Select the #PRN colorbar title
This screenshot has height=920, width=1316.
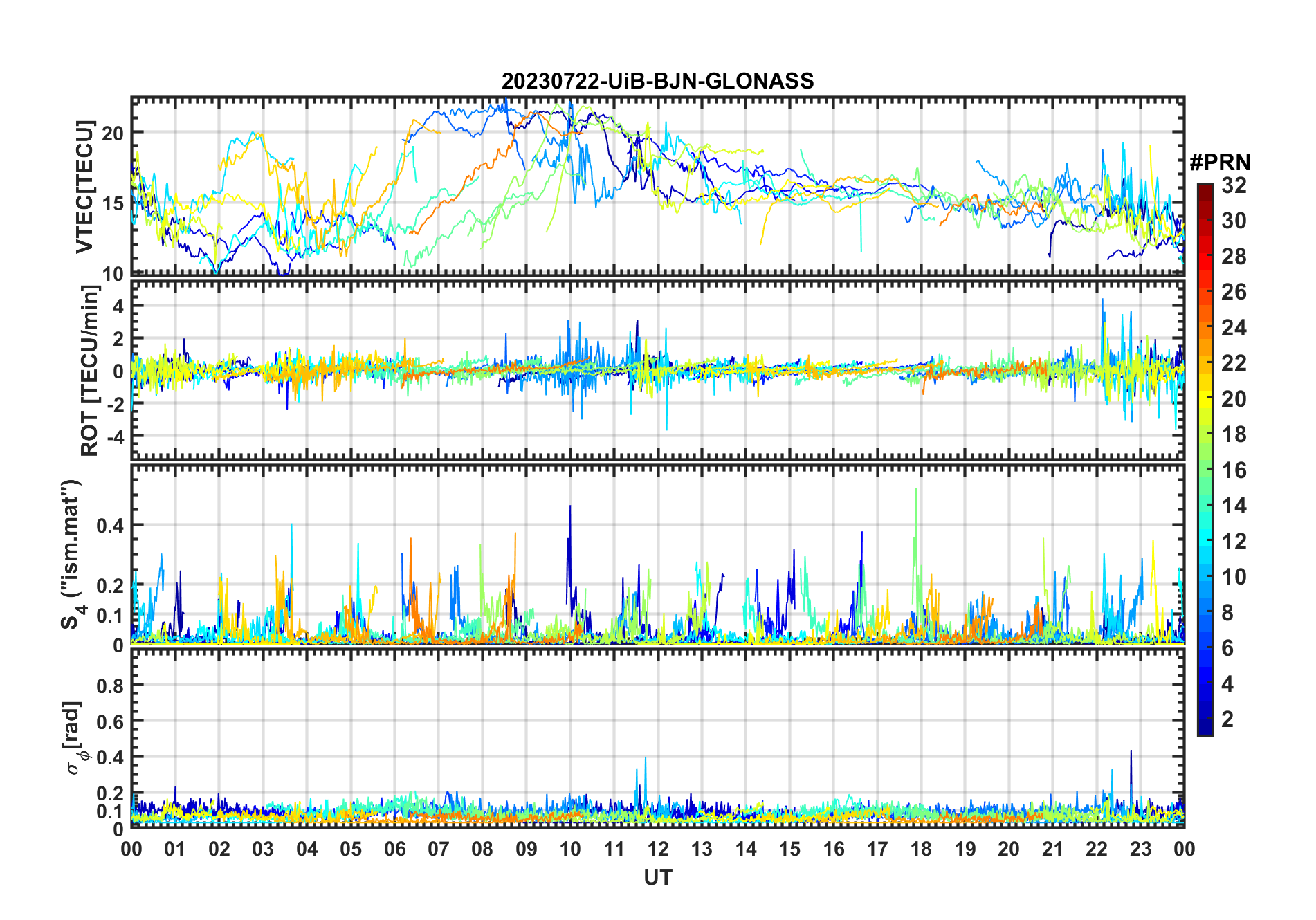[x=1220, y=163]
